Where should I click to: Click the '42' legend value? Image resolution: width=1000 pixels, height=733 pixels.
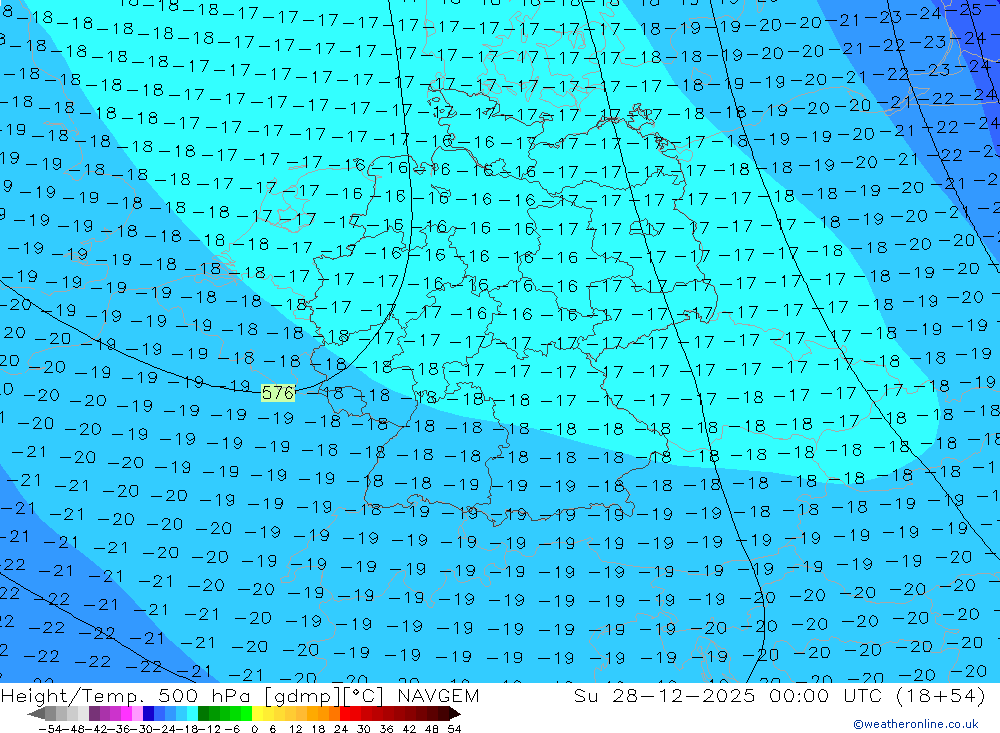pyautogui.click(x=409, y=729)
